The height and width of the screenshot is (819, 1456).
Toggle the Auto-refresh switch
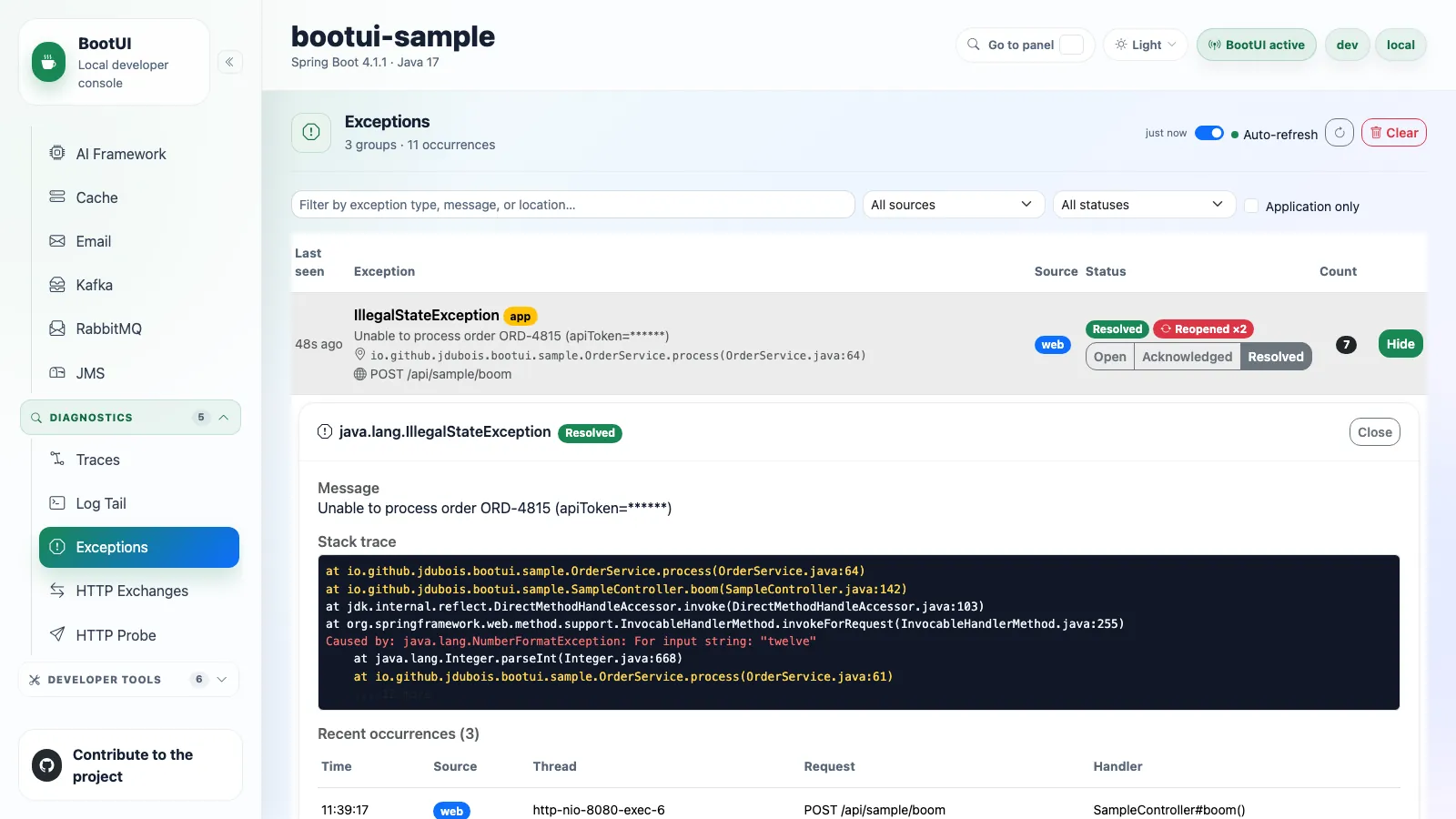click(1209, 133)
